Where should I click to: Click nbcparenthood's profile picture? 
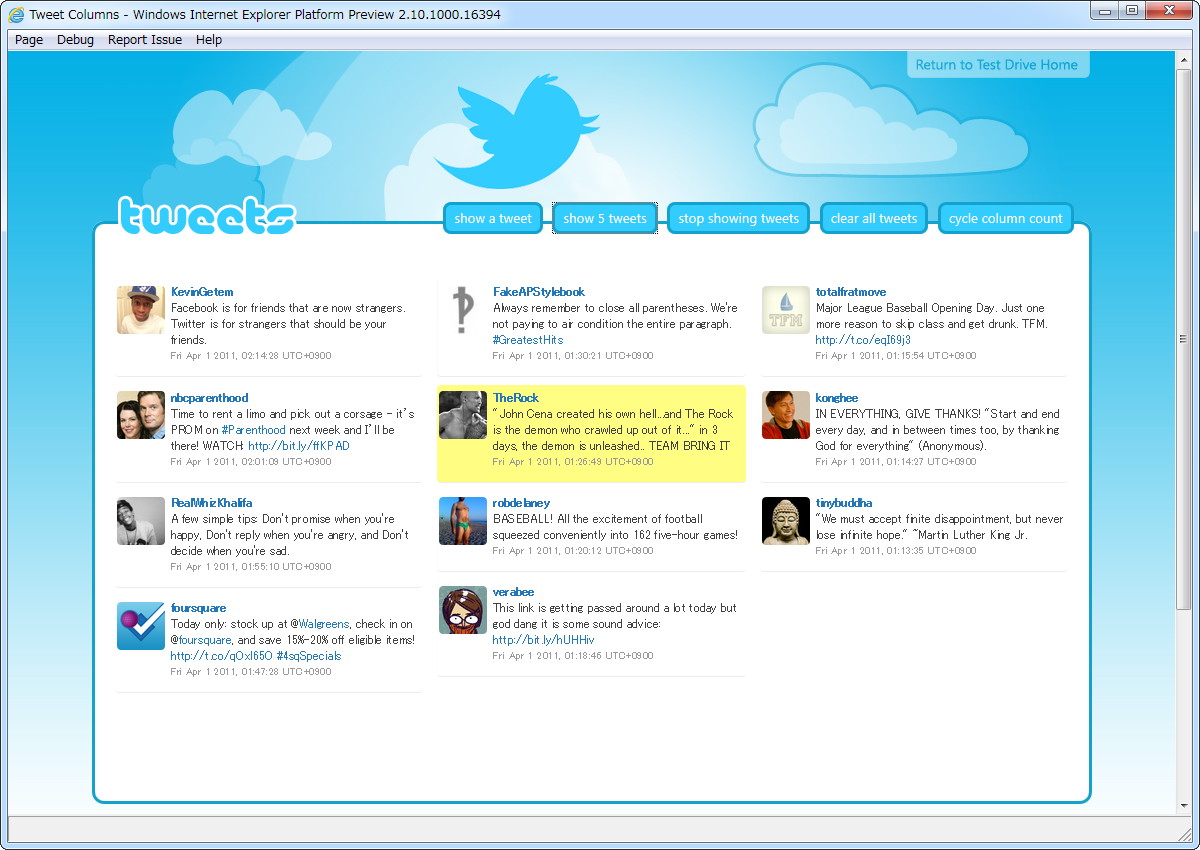click(x=140, y=414)
